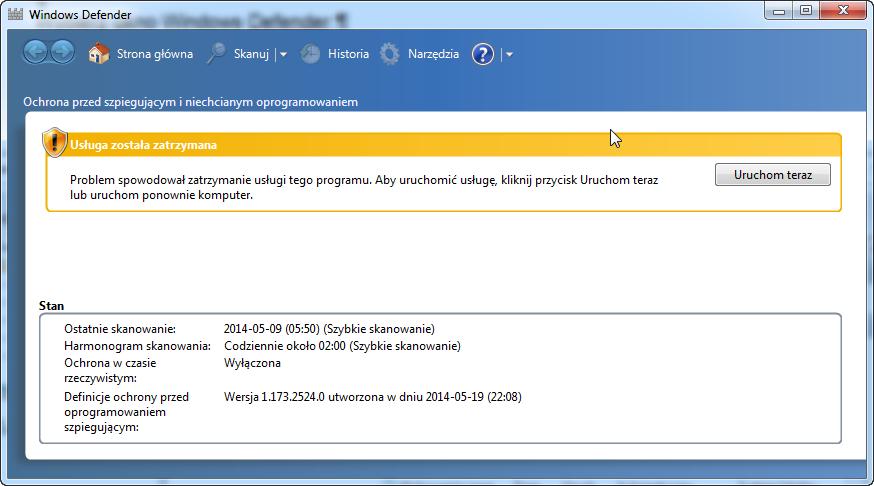Click 'Usługa została zatrzymana' heading
Viewport: 874px width, 486px height.
[143, 145]
